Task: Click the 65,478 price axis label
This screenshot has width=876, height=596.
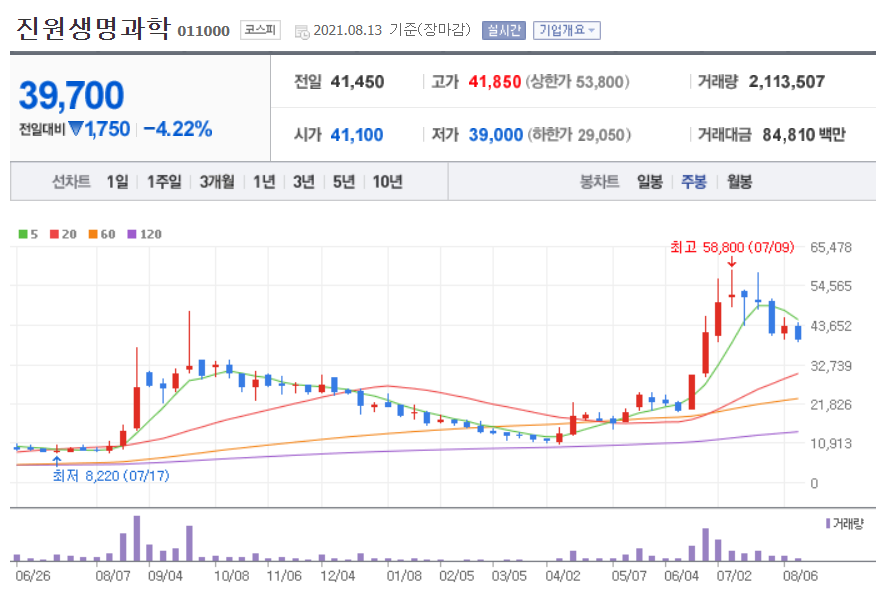Action: click(x=831, y=247)
